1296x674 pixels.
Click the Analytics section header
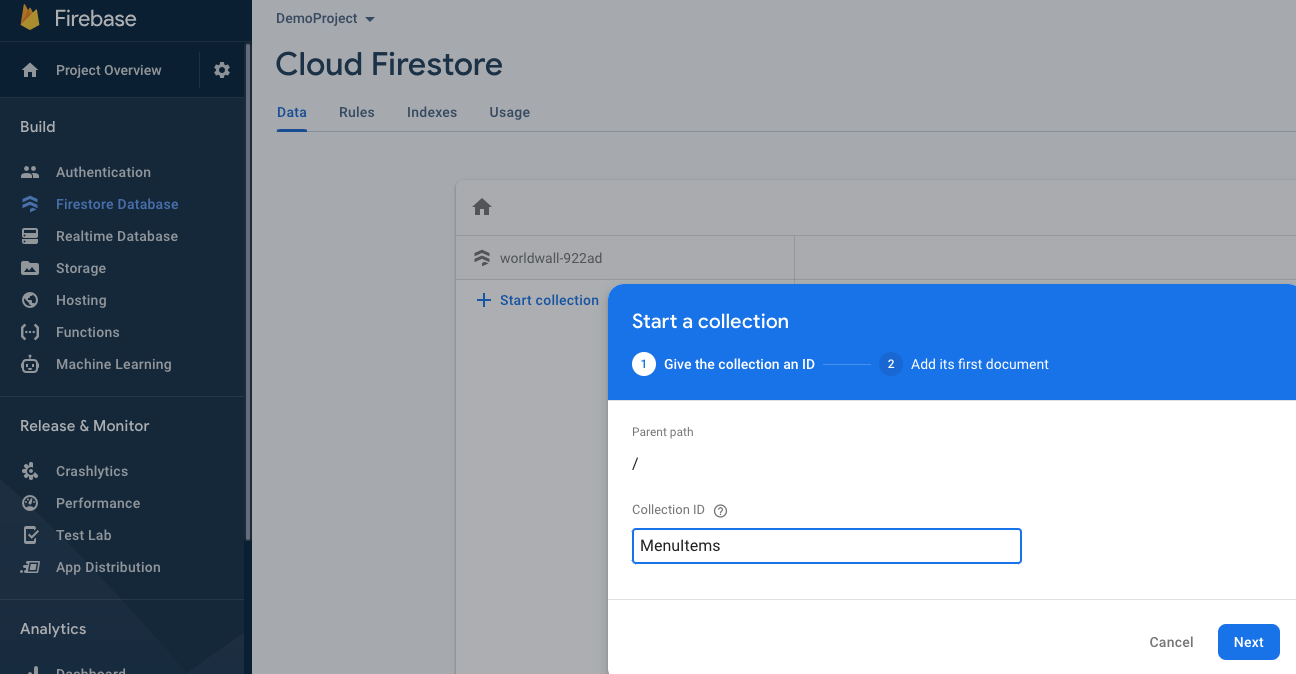(x=53, y=629)
